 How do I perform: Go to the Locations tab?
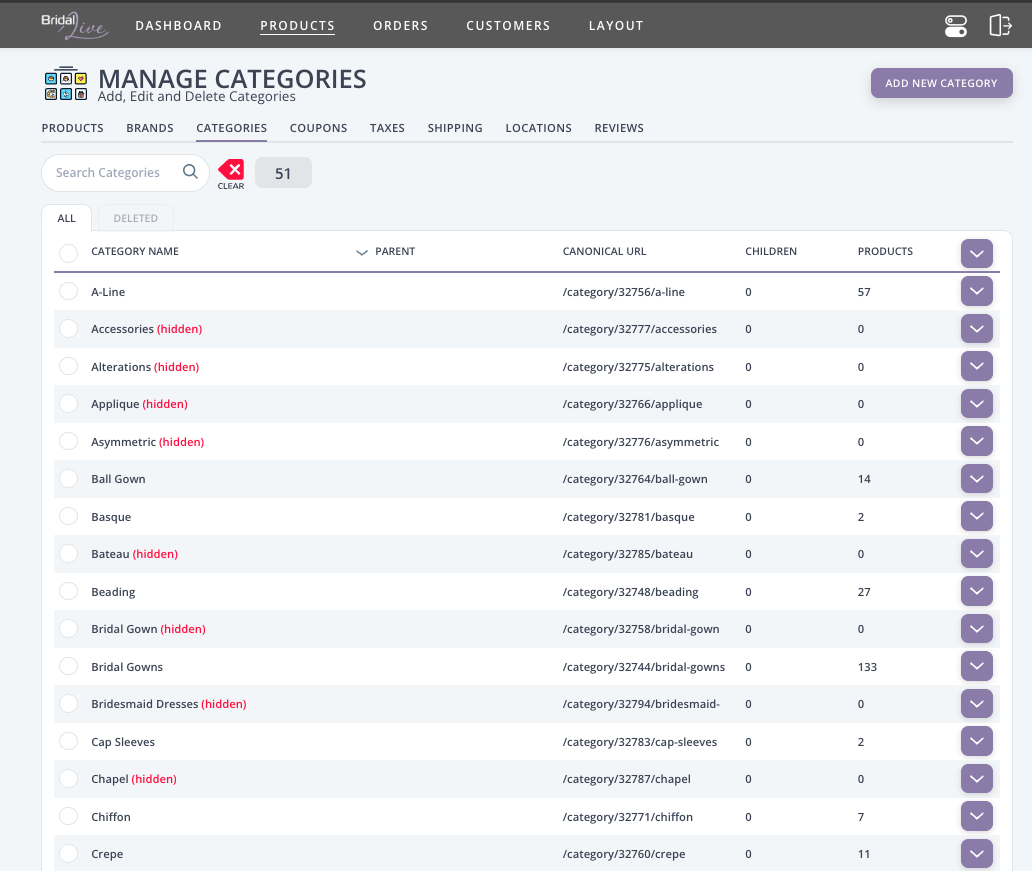pyautogui.click(x=538, y=128)
